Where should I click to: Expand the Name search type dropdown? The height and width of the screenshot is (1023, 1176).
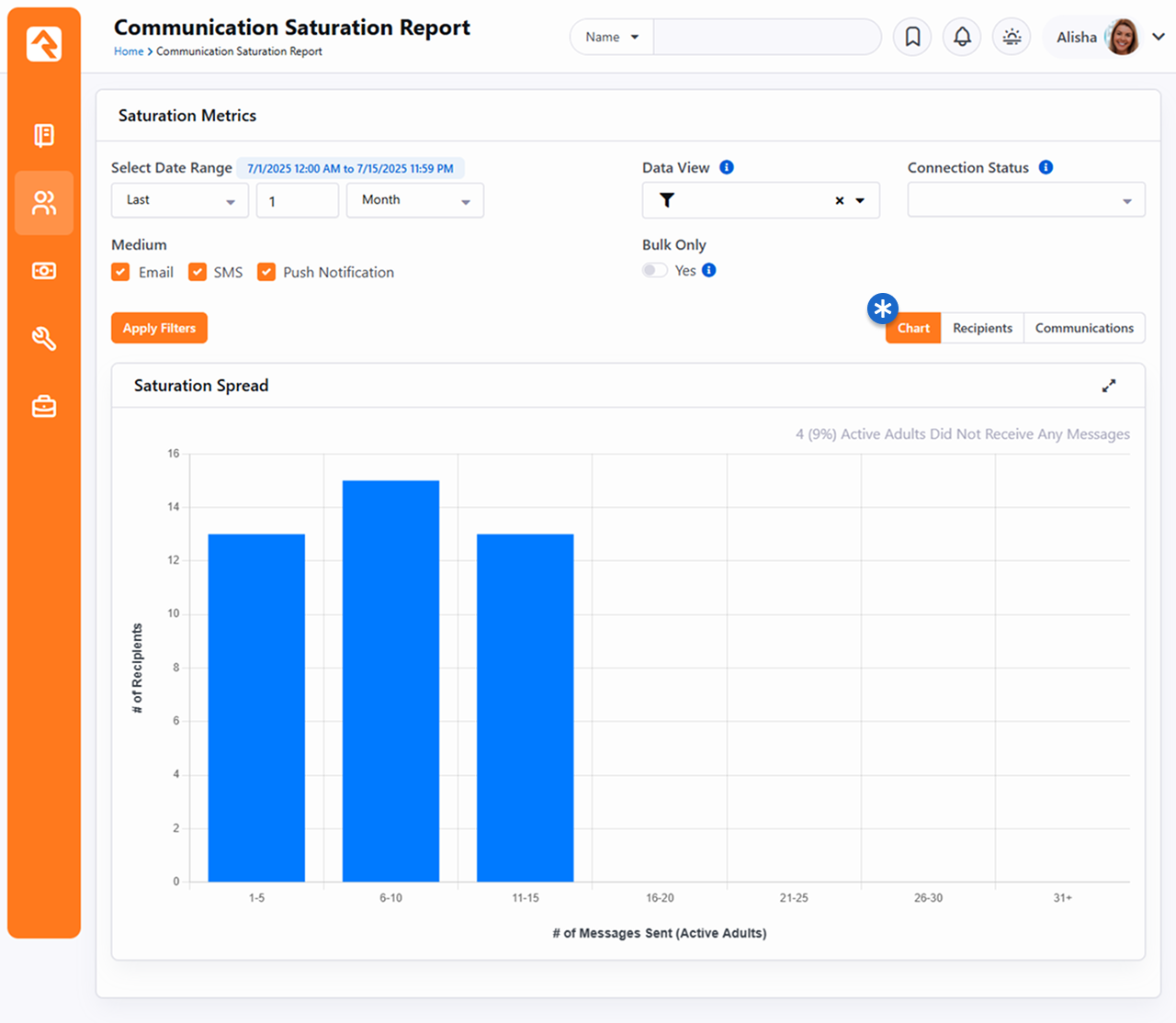click(612, 37)
